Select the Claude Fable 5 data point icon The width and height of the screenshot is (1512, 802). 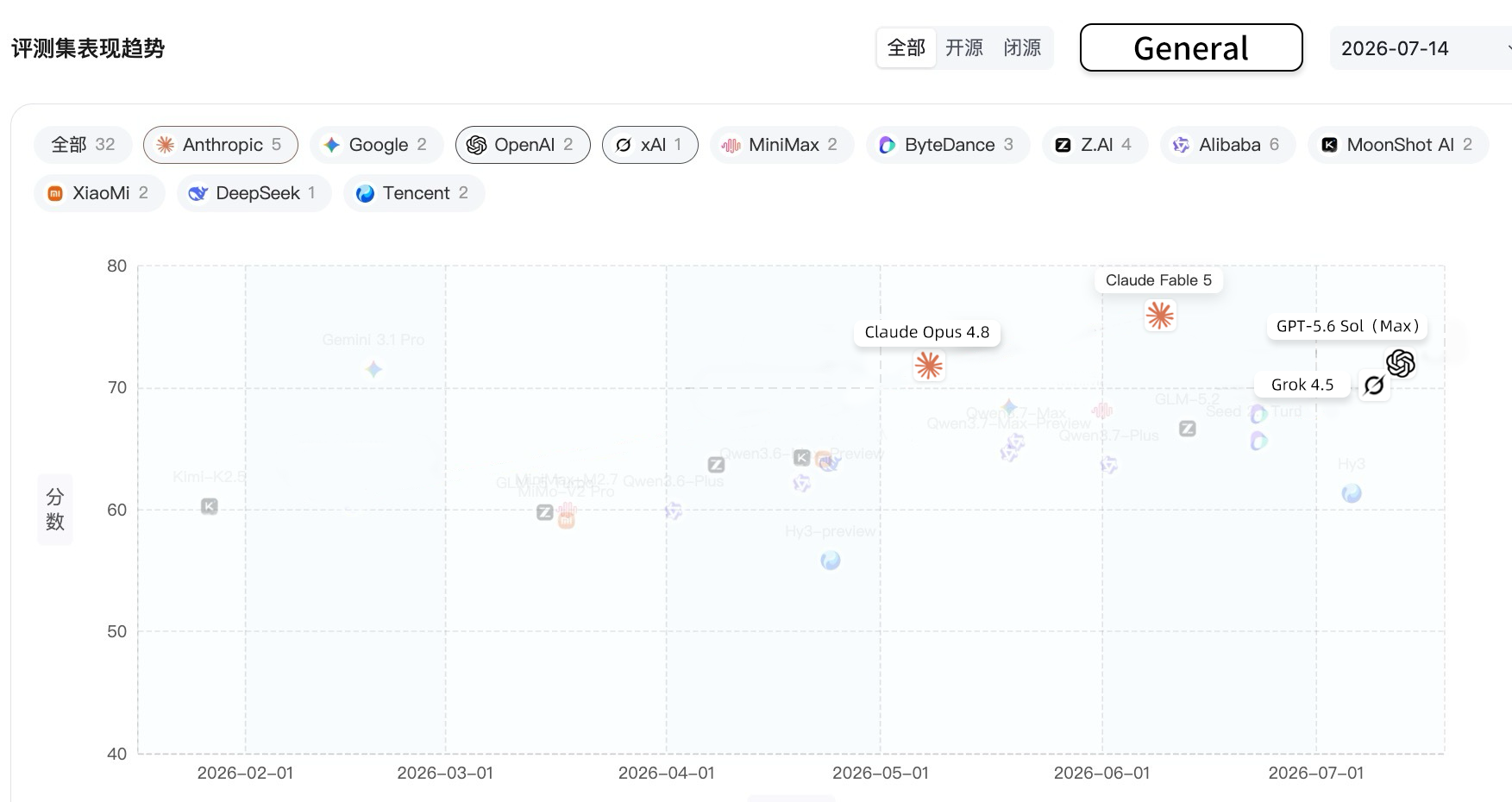click(1160, 316)
